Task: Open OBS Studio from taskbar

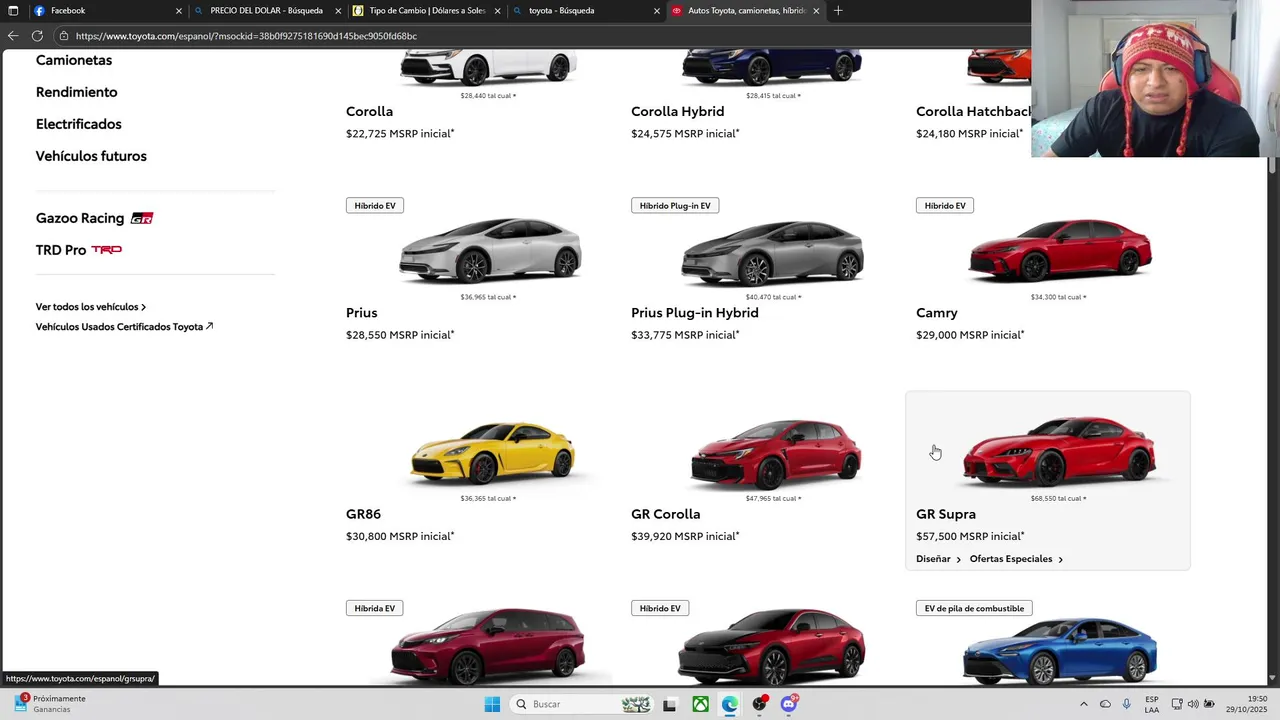Action: (x=760, y=704)
